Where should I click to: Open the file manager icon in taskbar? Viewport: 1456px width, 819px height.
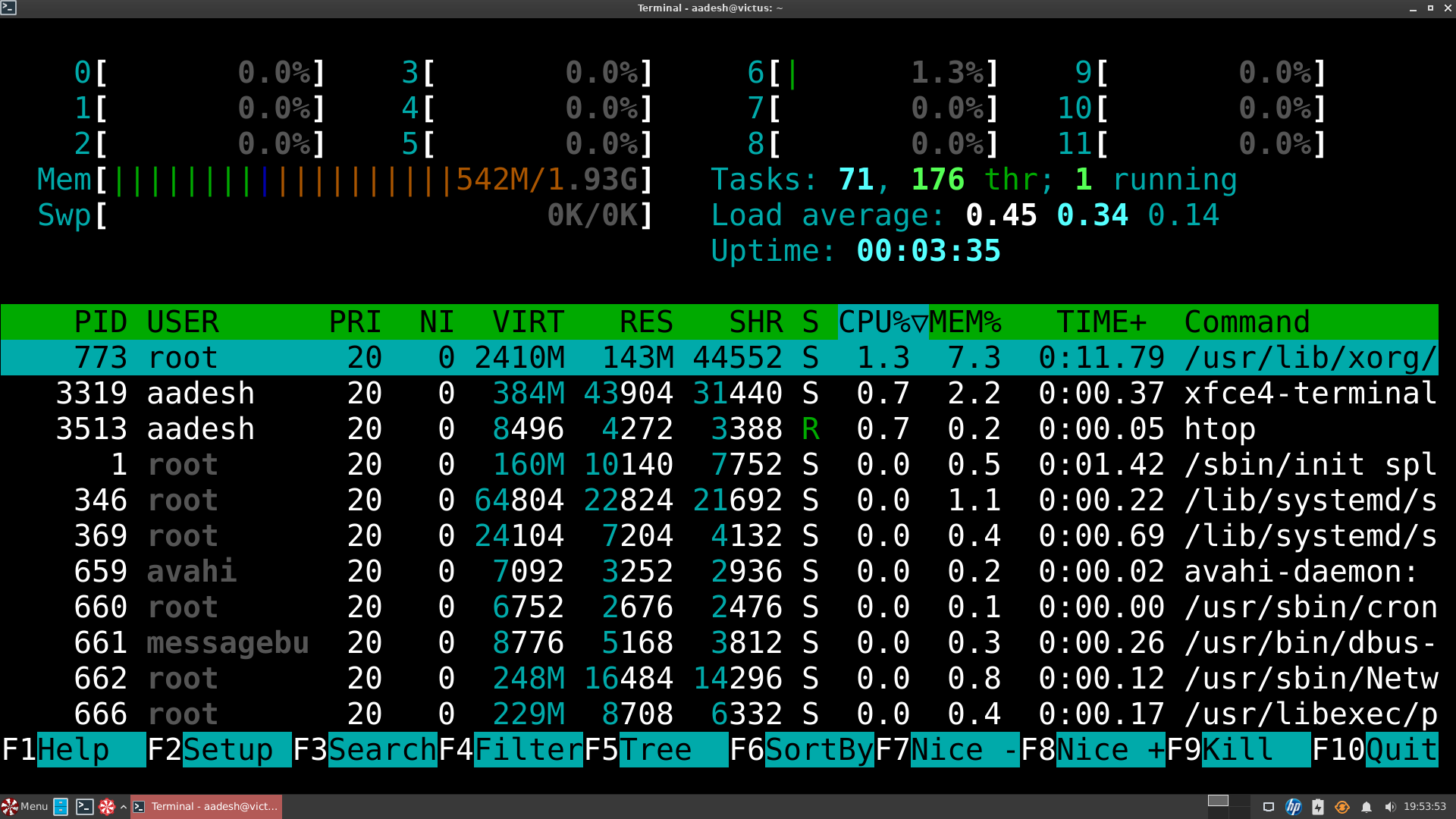pyautogui.click(x=60, y=806)
